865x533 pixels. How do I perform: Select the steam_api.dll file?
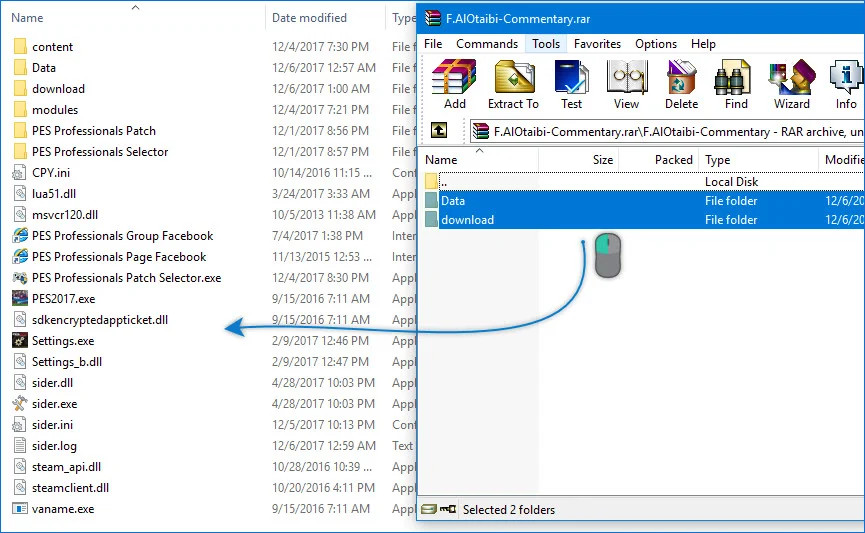(66, 466)
